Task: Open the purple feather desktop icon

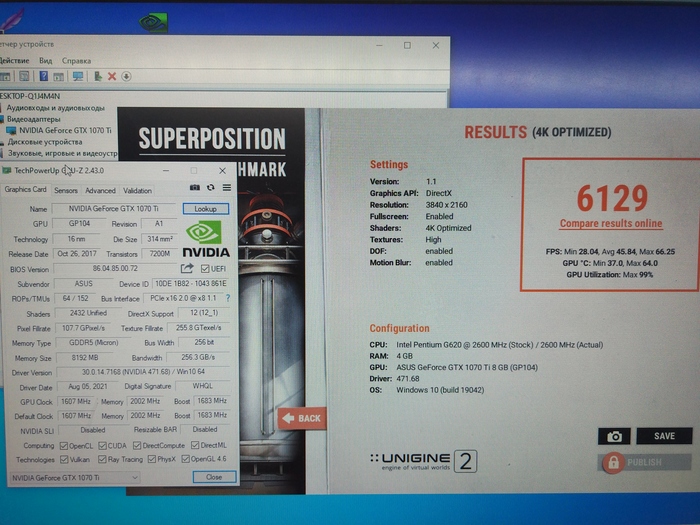Action: click(11, 20)
